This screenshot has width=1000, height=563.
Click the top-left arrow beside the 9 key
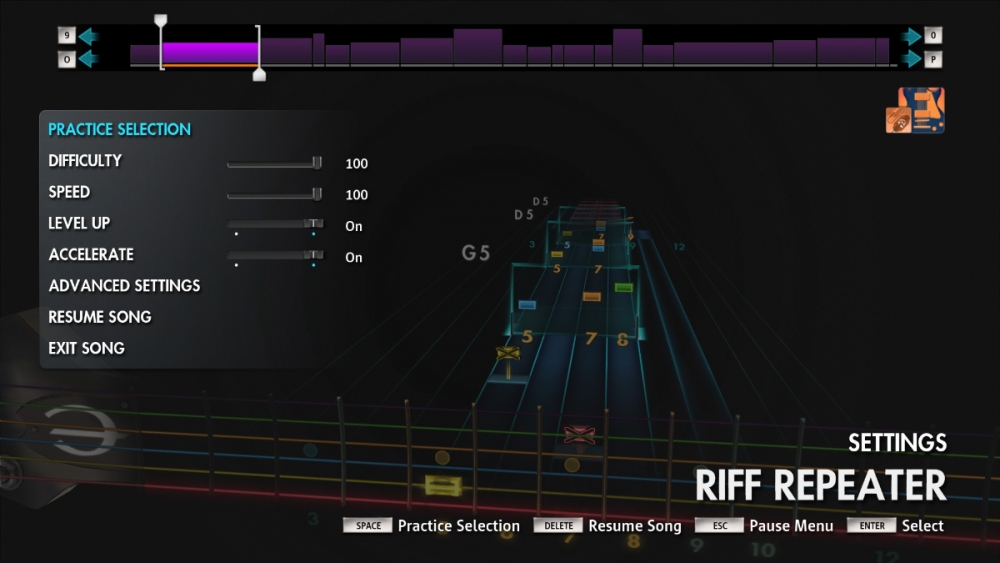[x=88, y=36]
